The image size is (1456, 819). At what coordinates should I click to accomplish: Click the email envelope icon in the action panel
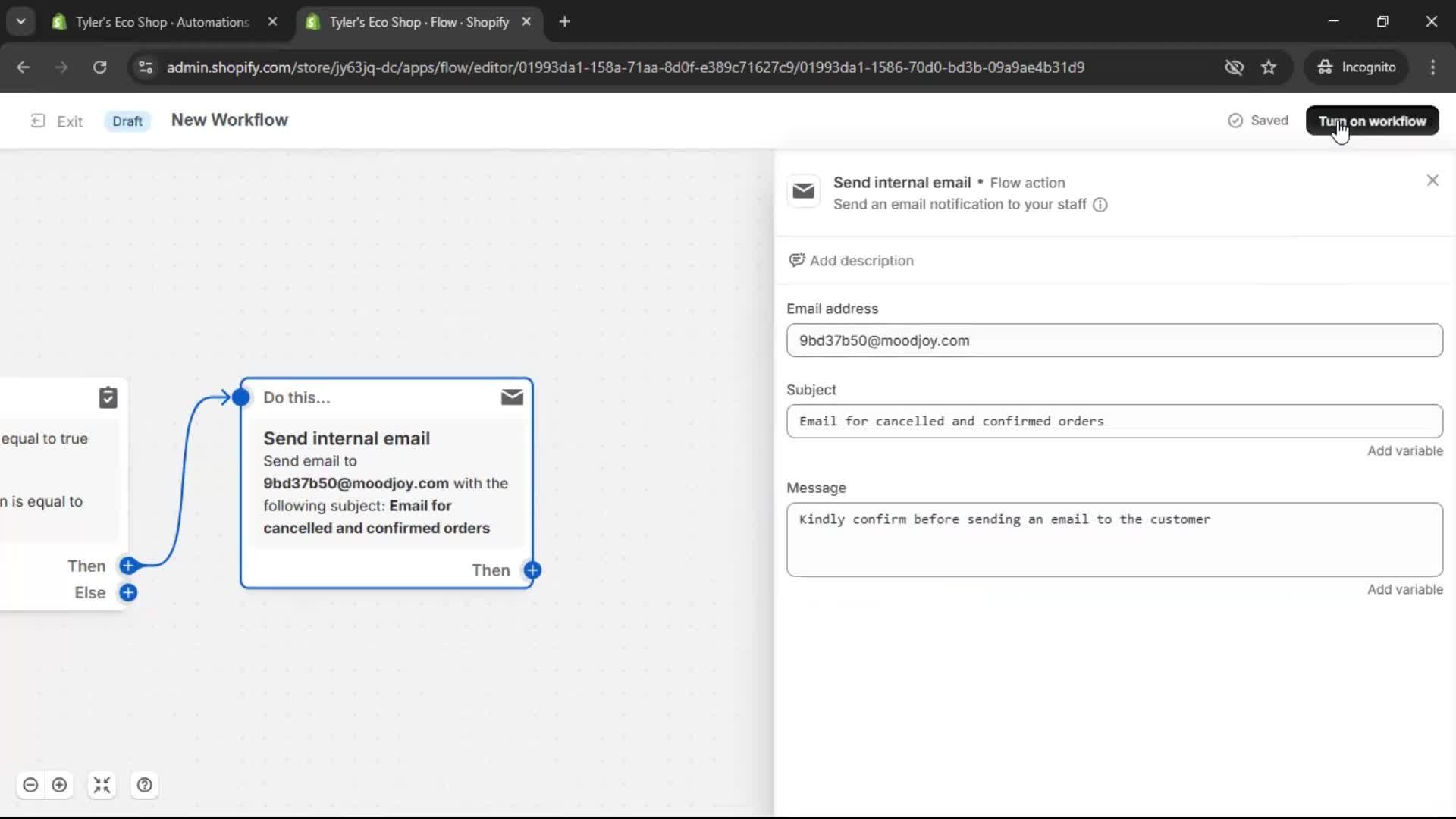point(805,191)
